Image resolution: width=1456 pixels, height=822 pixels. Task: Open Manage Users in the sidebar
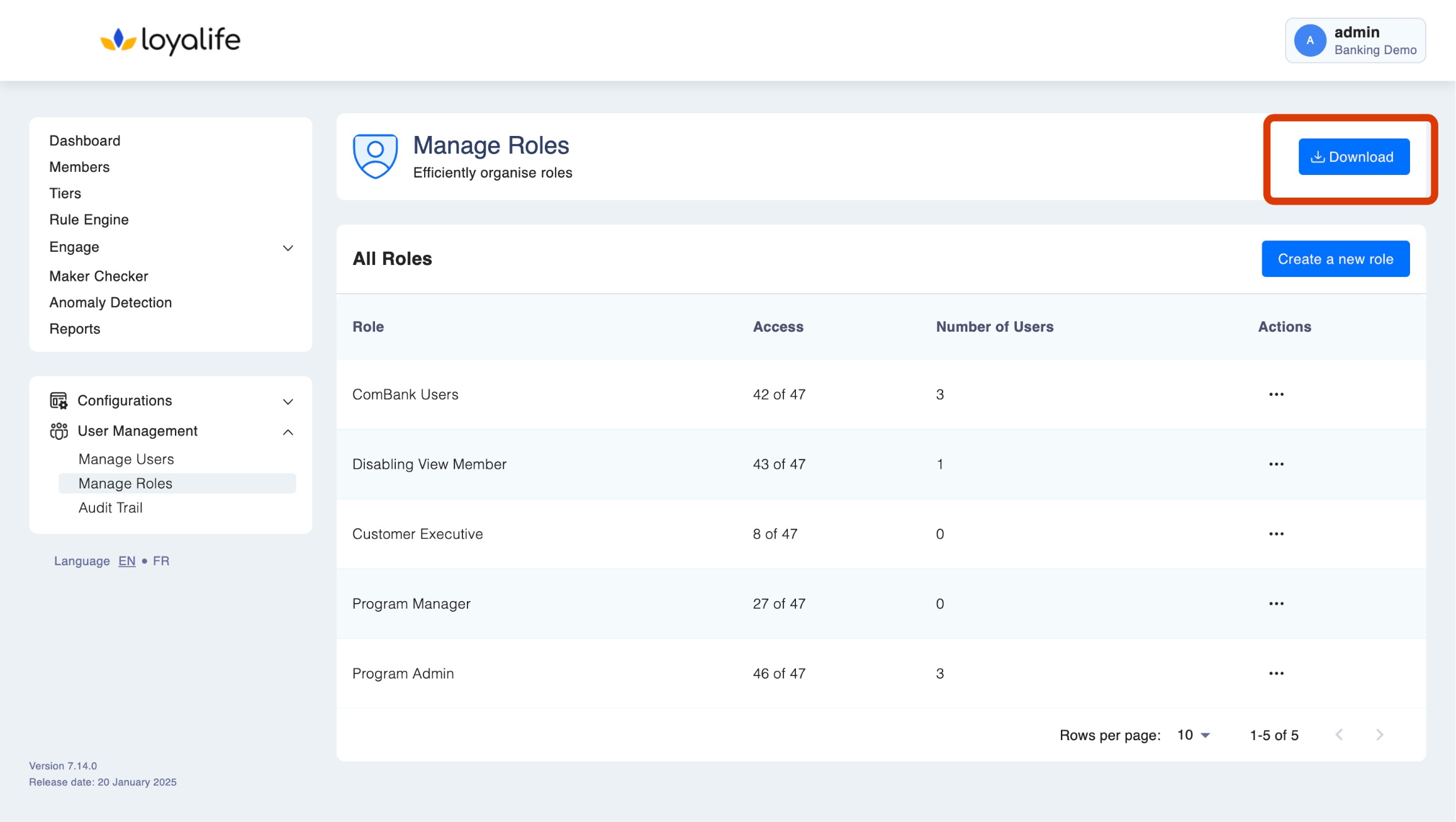(x=126, y=459)
